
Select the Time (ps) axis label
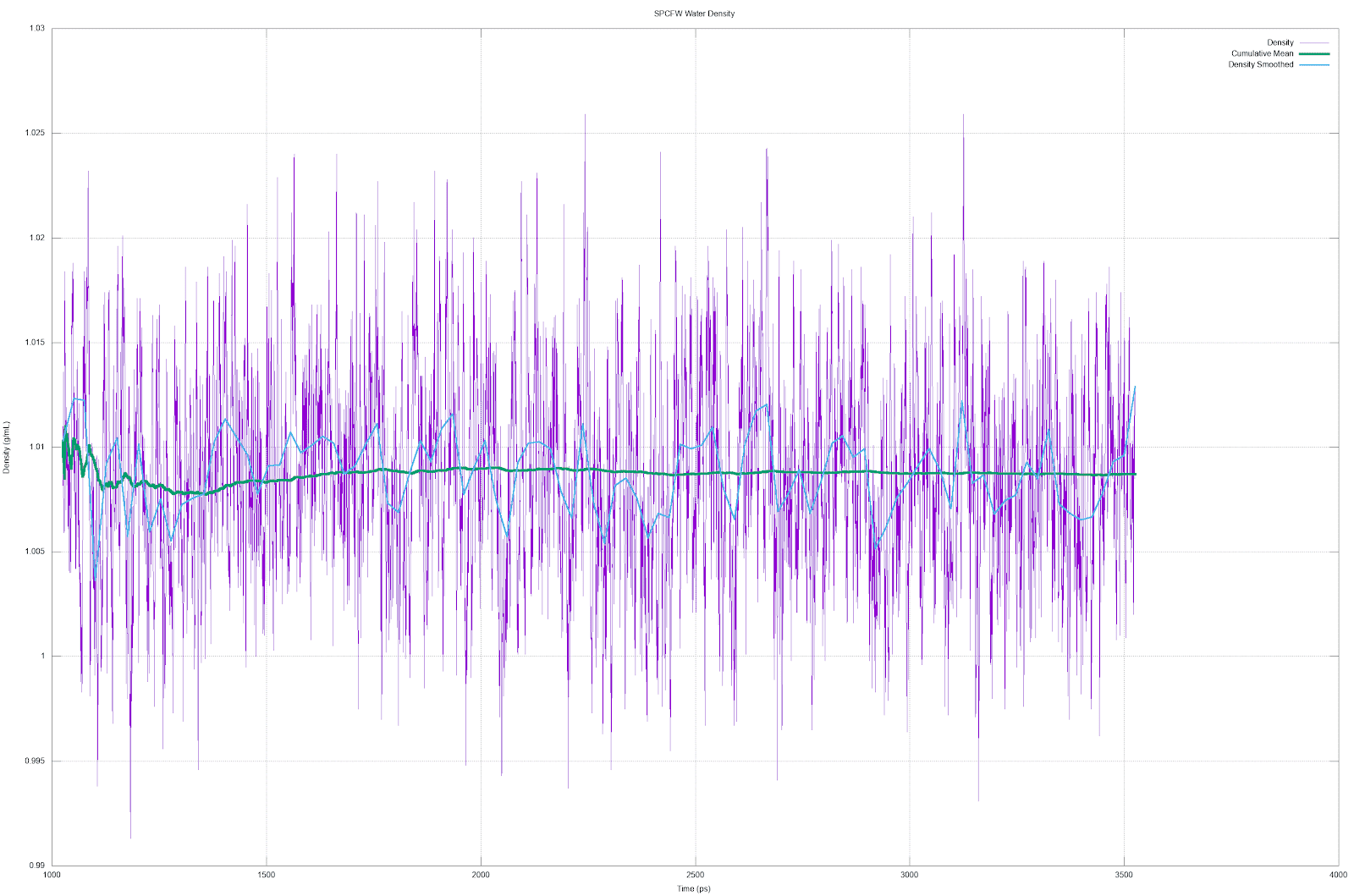click(x=694, y=888)
